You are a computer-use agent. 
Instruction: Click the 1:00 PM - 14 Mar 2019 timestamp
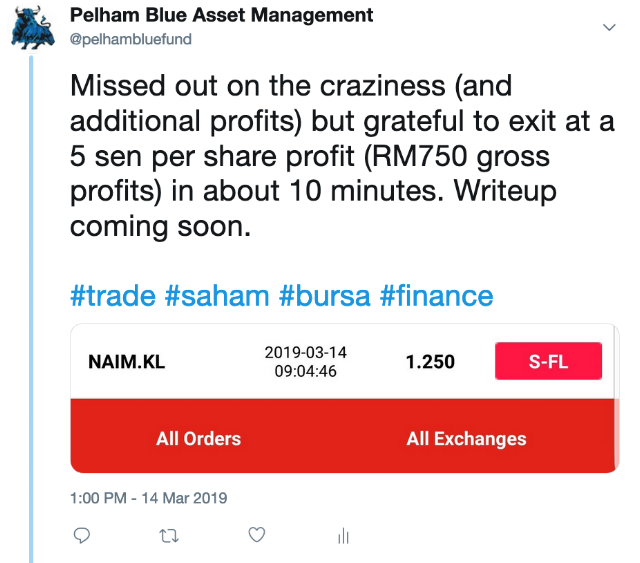tap(149, 498)
